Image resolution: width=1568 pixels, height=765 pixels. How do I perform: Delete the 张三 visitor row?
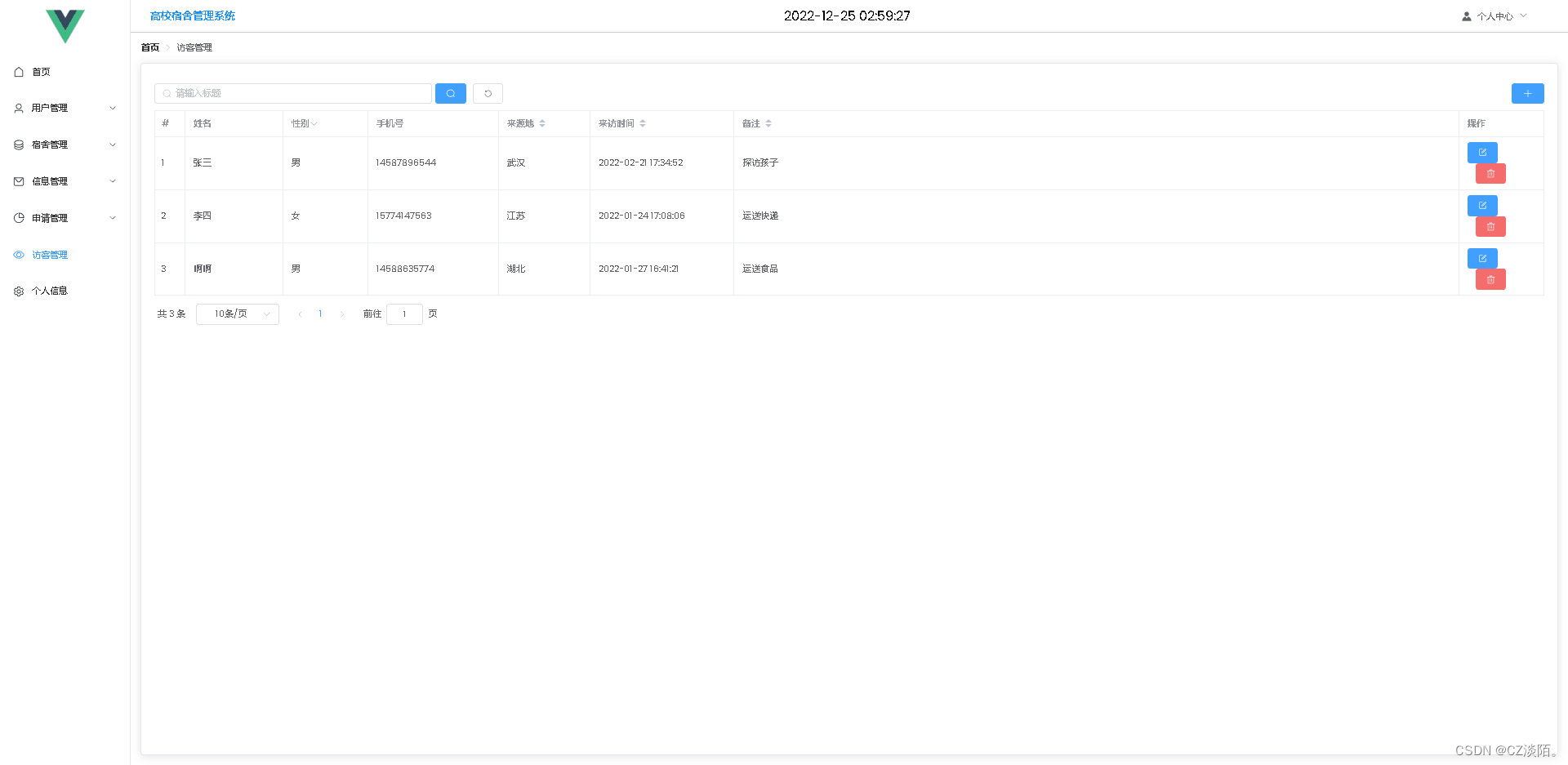point(1490,174)
